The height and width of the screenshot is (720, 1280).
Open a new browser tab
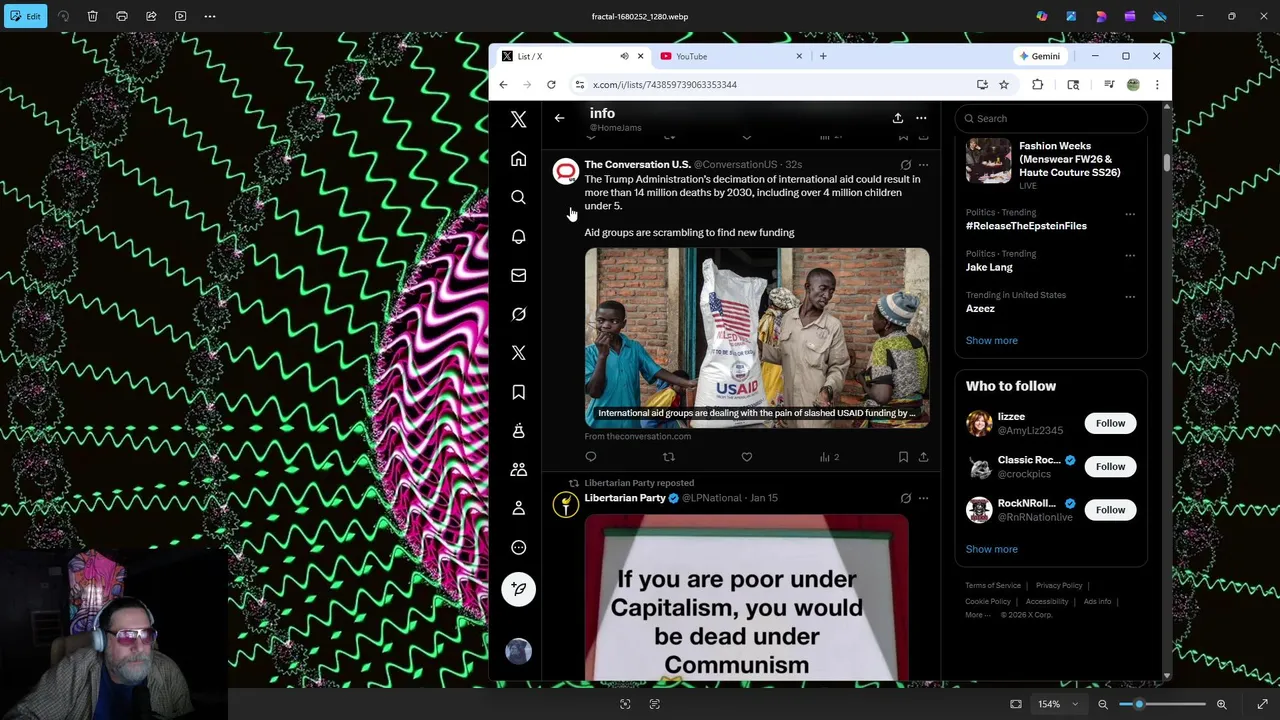pos(823,56)
